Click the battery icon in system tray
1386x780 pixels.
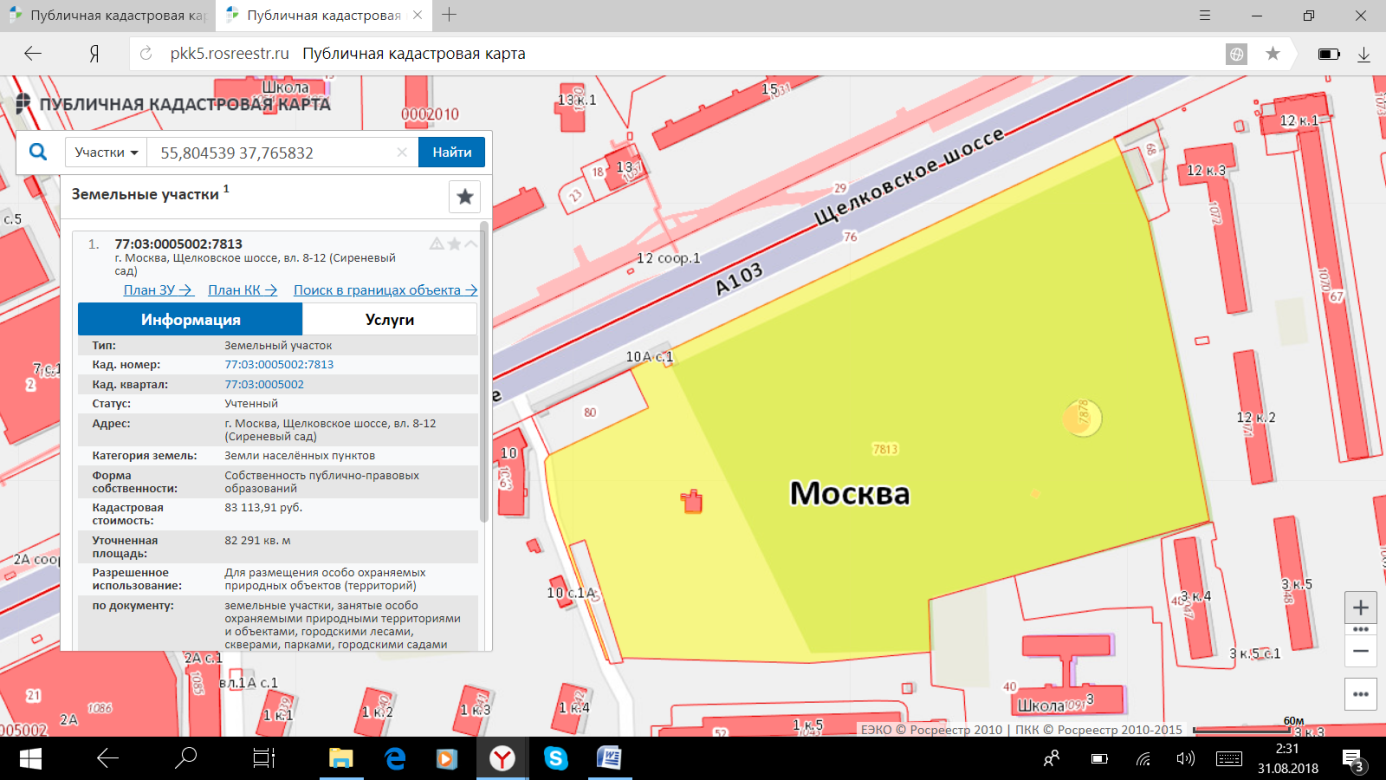[x=1100, y=759]
